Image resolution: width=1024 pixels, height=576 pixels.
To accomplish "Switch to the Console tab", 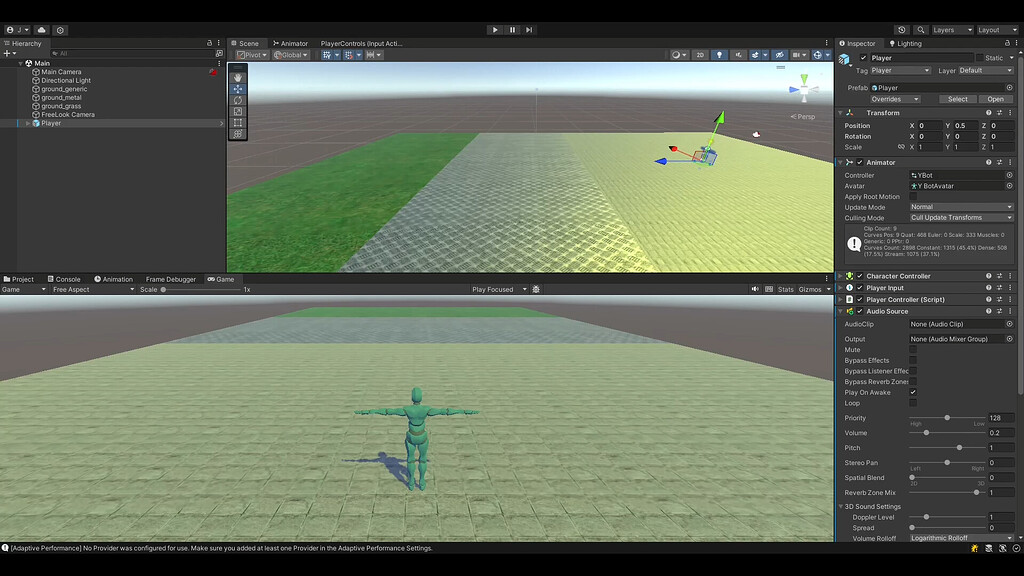I will point(64,279).
